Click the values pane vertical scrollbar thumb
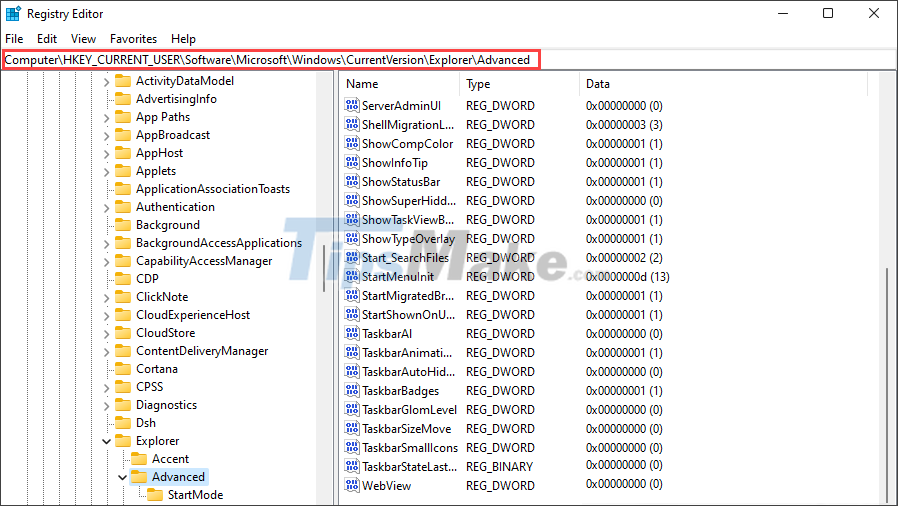The height and width of the screenshot is (506, 898). [889, 385]
